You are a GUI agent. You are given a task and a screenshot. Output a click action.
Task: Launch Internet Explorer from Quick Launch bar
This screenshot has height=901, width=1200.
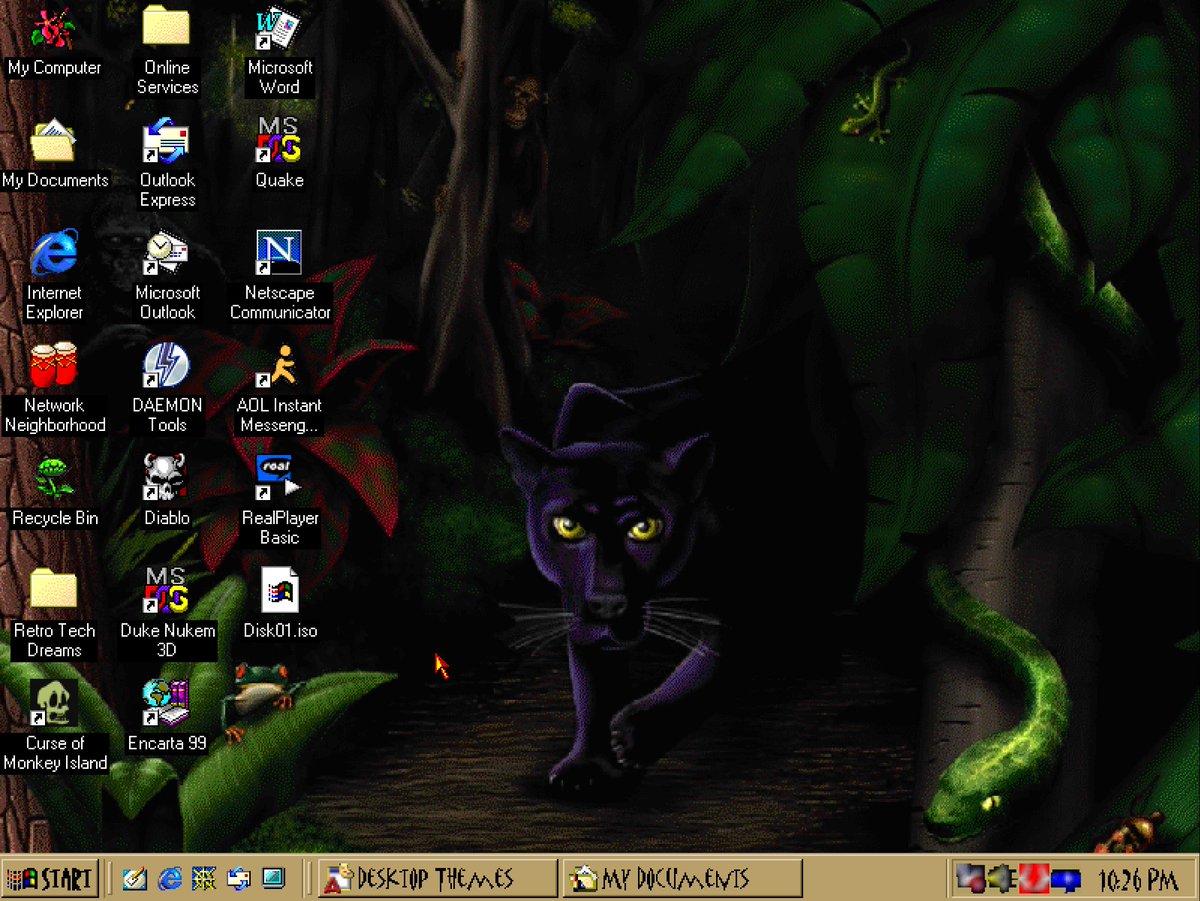[171, 879]
